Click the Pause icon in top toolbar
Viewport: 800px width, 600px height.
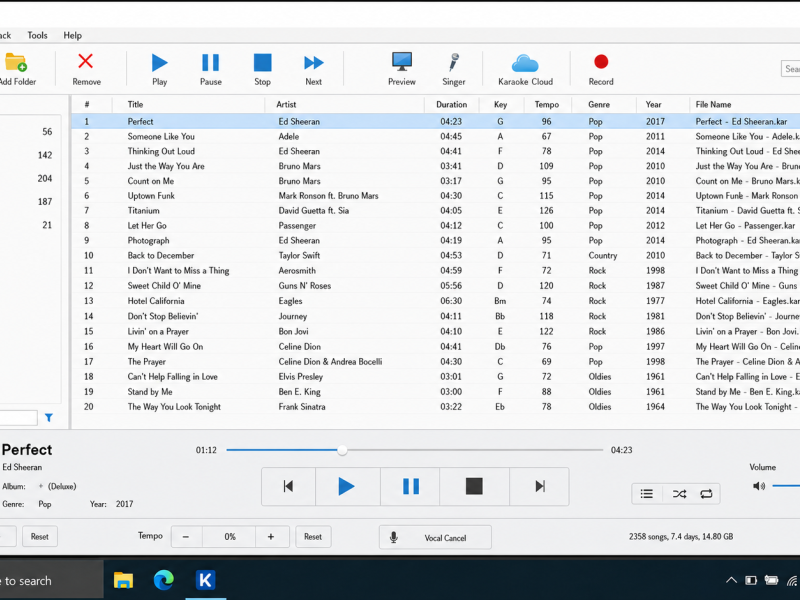[x=210, y=63]
